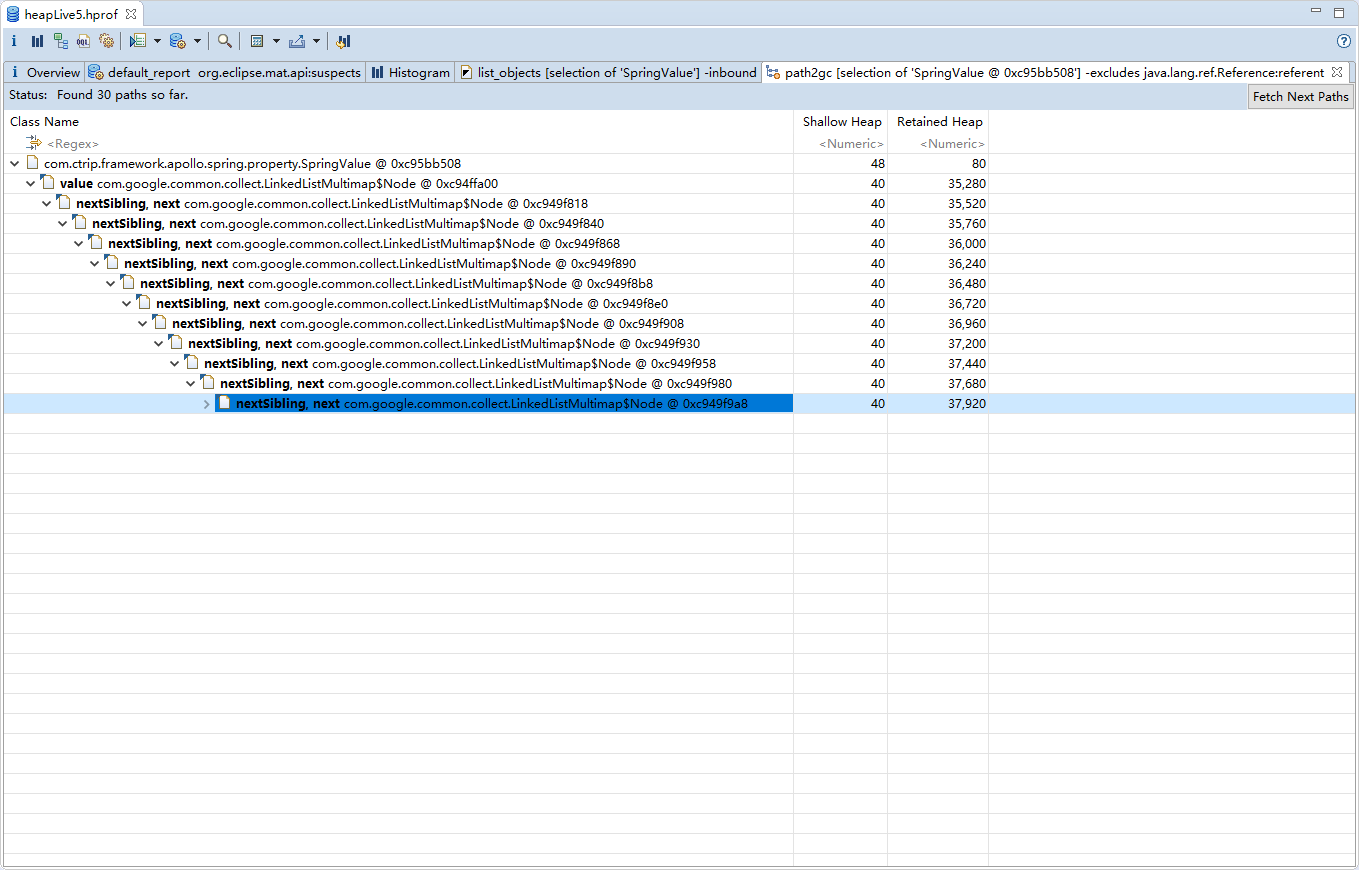
Task: Click the Fetch Next Paths button
Action: (x=1301, y=96)
